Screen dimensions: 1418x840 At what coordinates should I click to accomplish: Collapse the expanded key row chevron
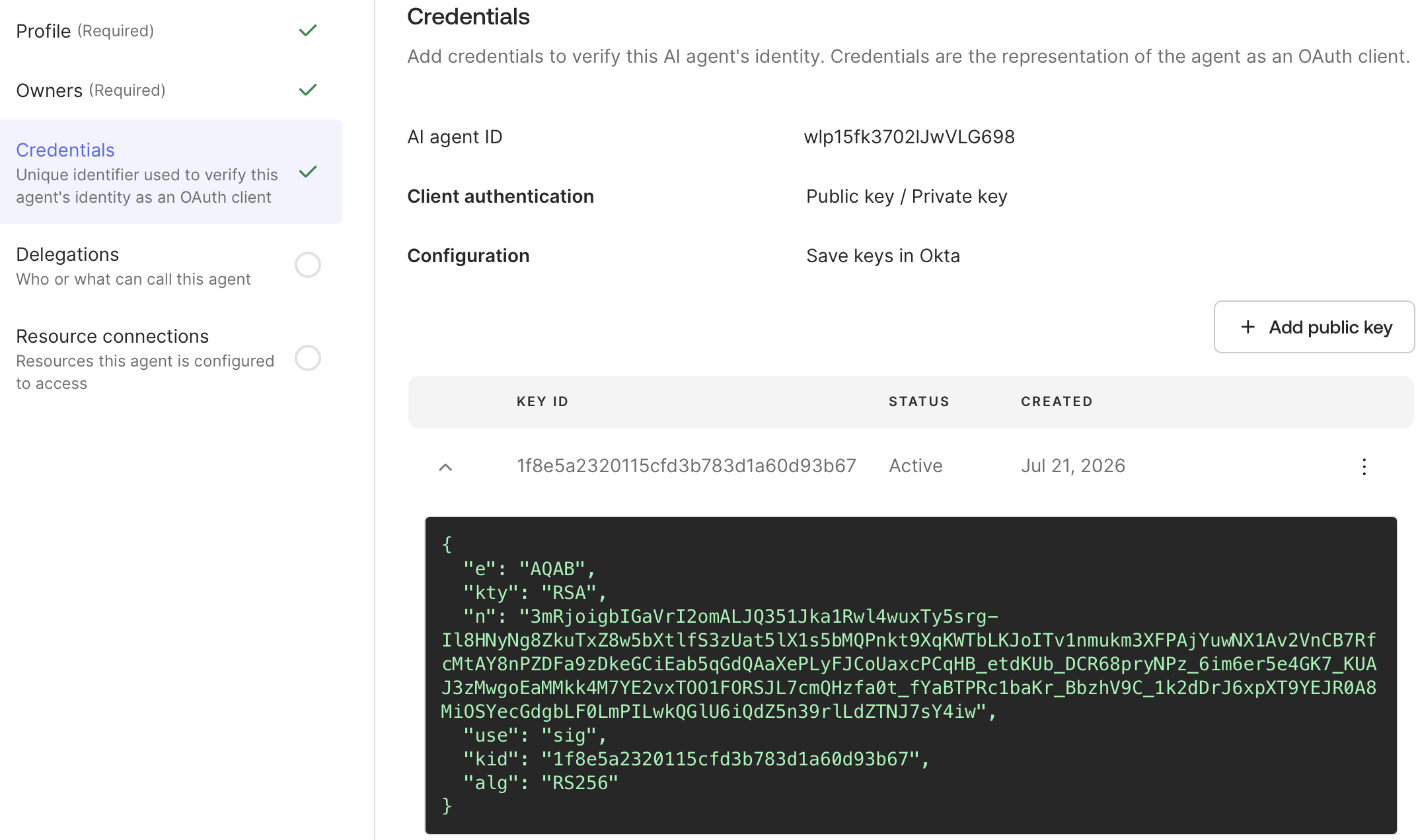click(445, 467)
